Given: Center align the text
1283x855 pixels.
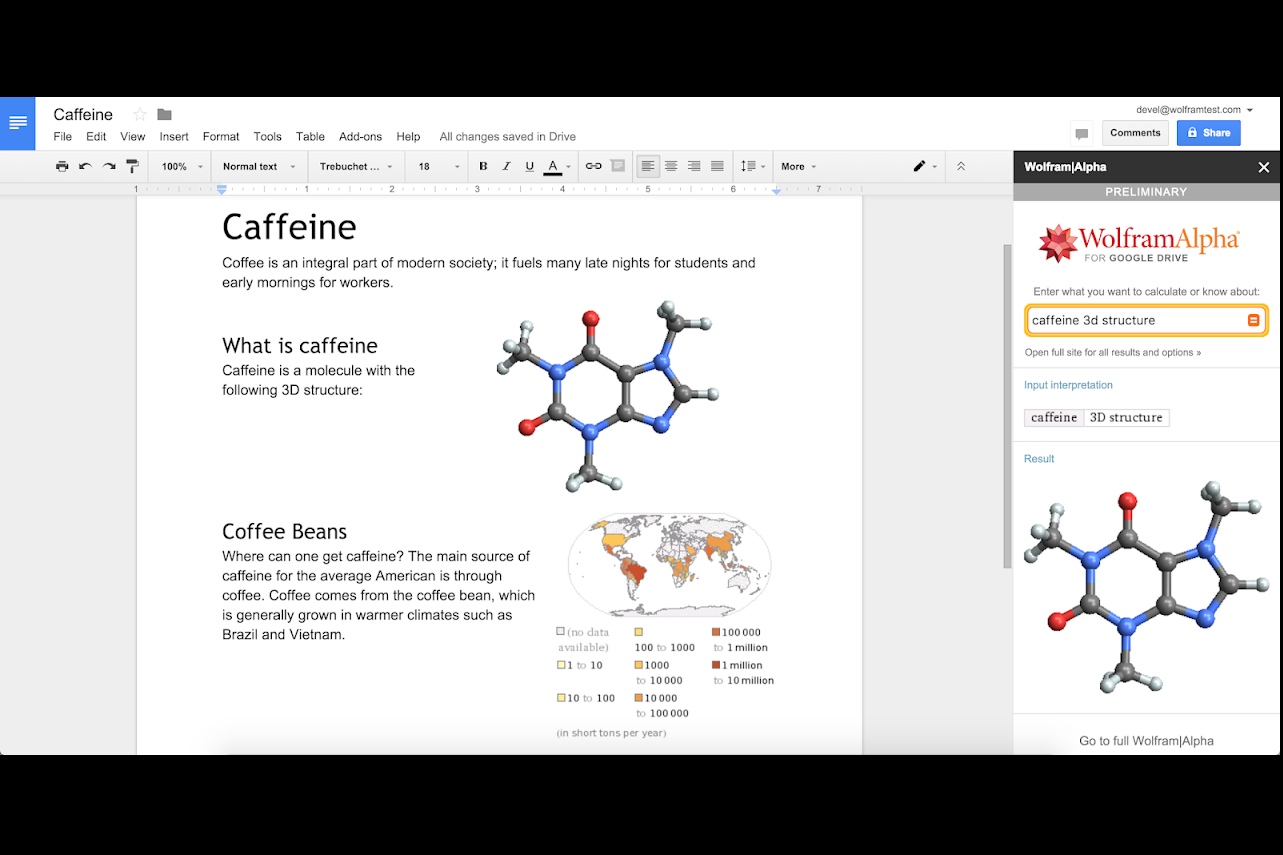Looking at the screenshot, I should click(671, 166).
